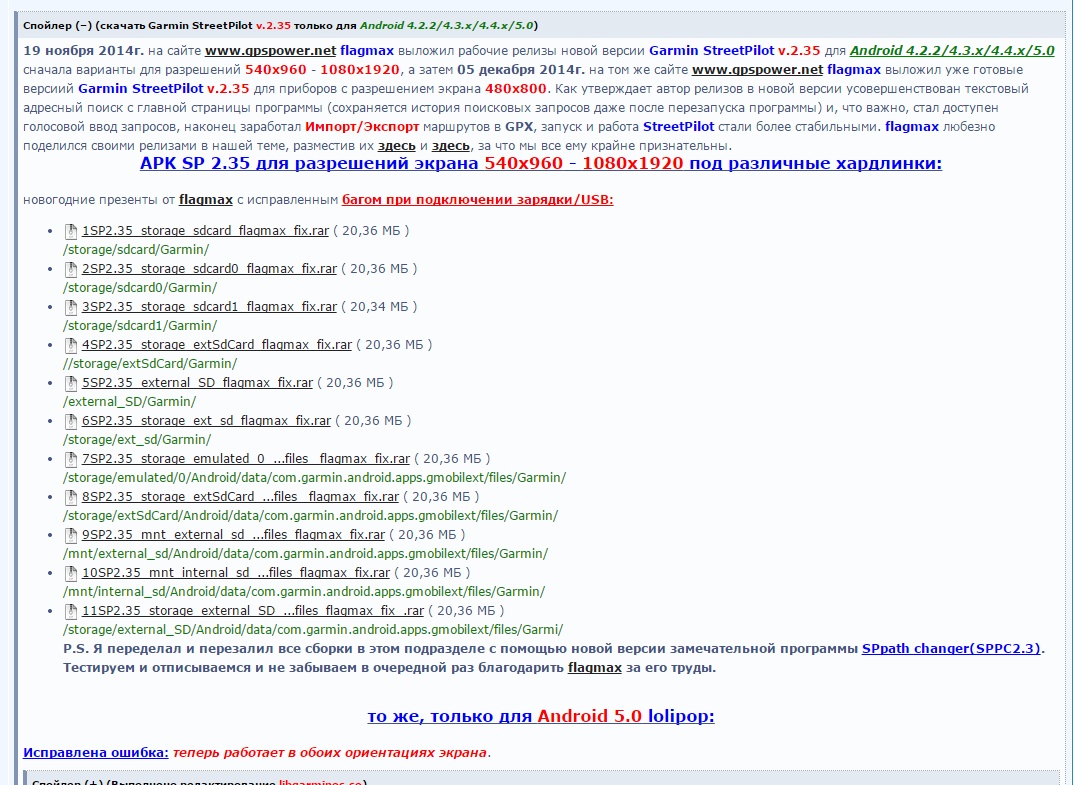Collapse the Garmin StreetPilot v.2.35 spoiler header
1079x785 pixels.
point(540,25)
